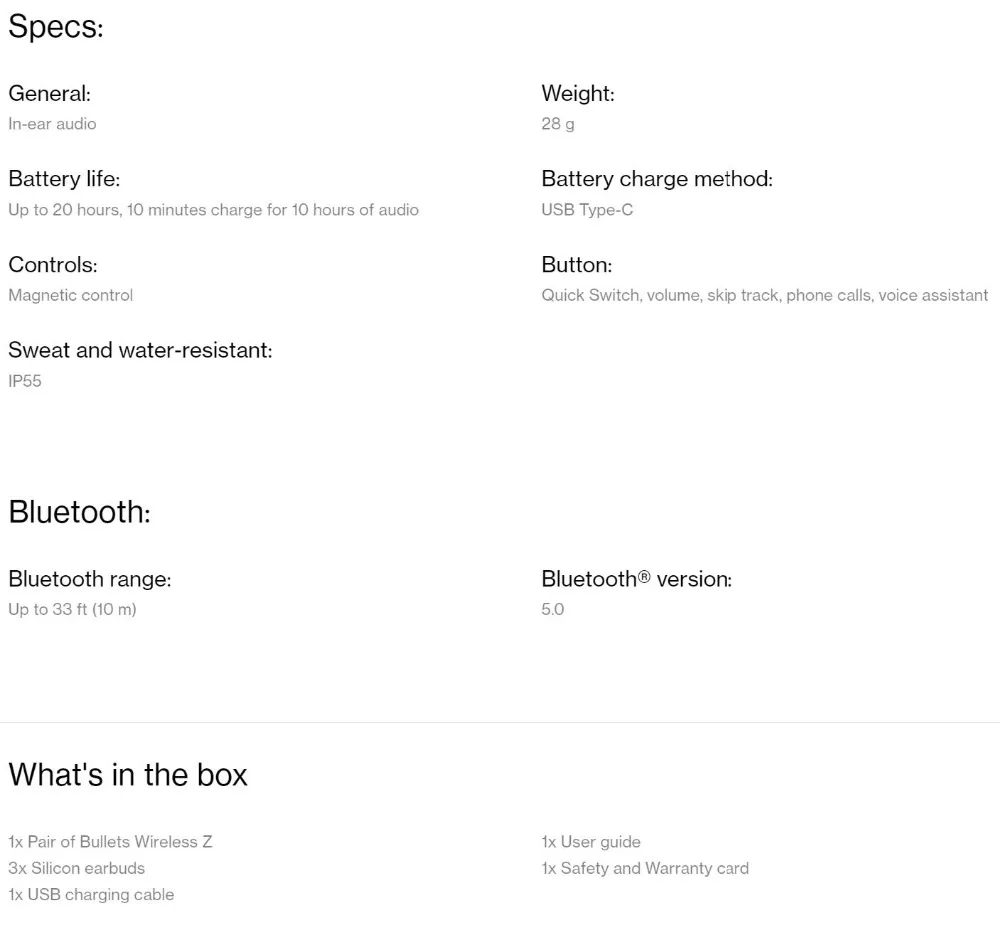Click the Battery life label
The height and width of the screenshot is (928, 1000).
(64, 179)
